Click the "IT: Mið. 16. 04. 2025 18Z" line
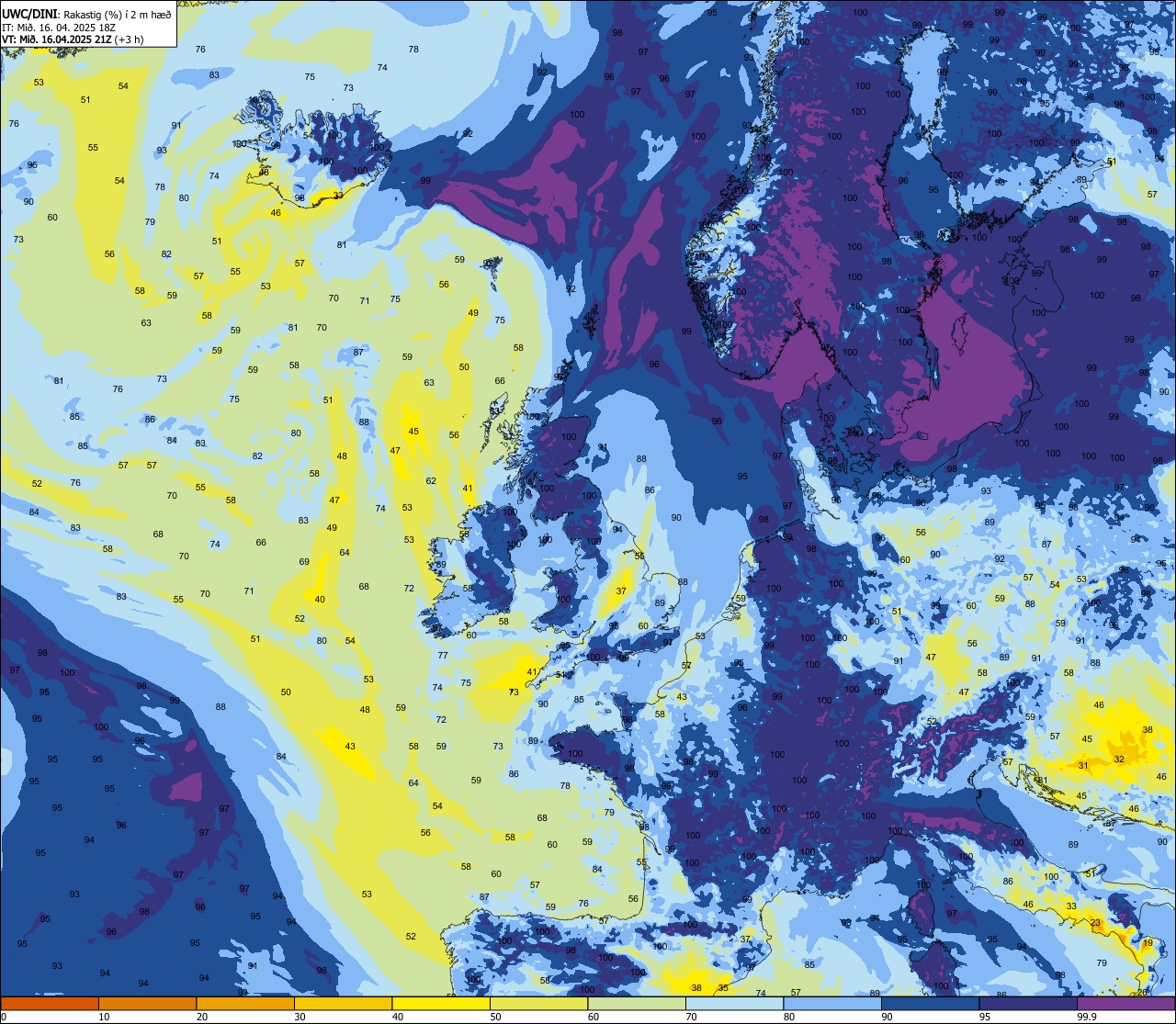The height and width of the screenshot is (1024, 1176). pos(61,28)
